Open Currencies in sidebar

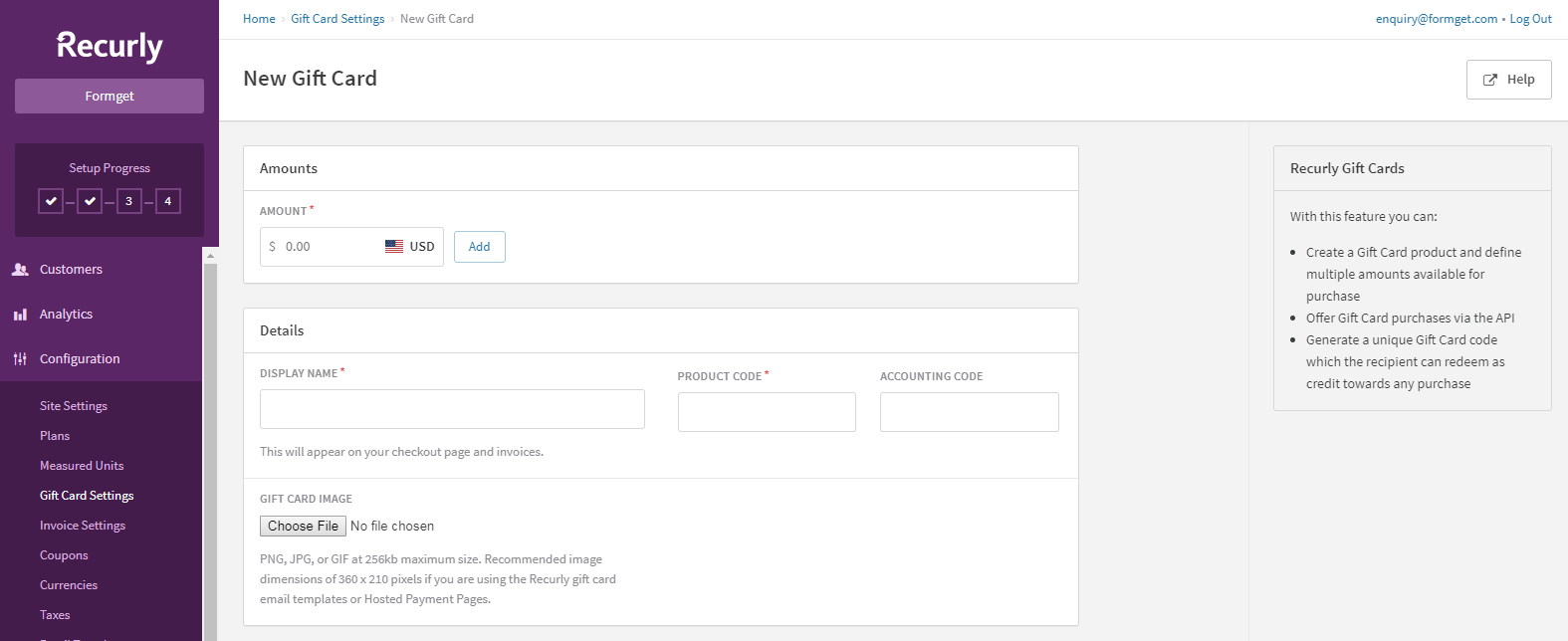pos(69,585)
